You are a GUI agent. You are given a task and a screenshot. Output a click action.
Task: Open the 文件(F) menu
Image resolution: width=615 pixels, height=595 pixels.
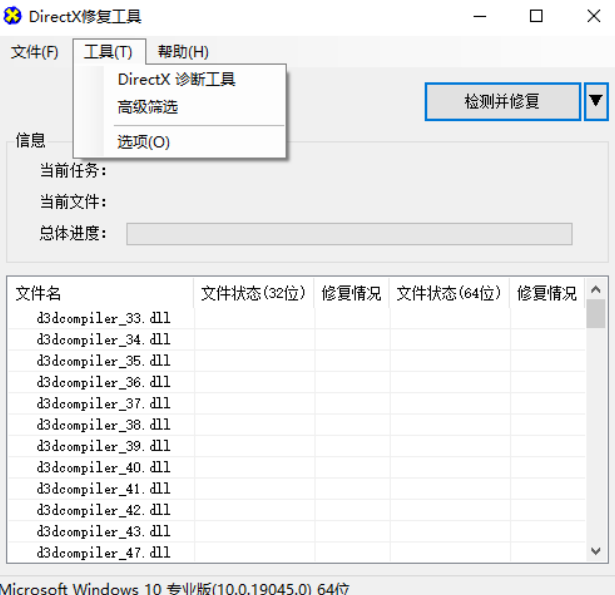pyautogui.click(x=35, y=52)
